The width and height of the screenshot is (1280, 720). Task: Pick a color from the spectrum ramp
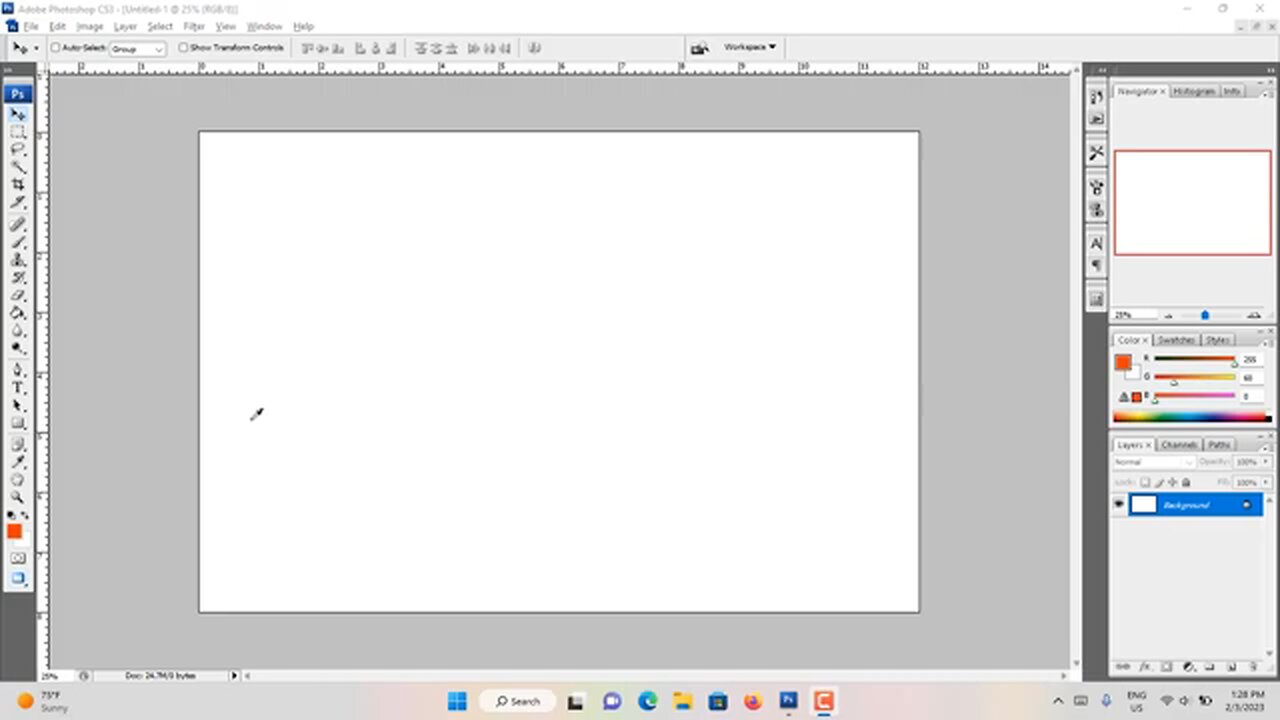[x=1192, y=418]
